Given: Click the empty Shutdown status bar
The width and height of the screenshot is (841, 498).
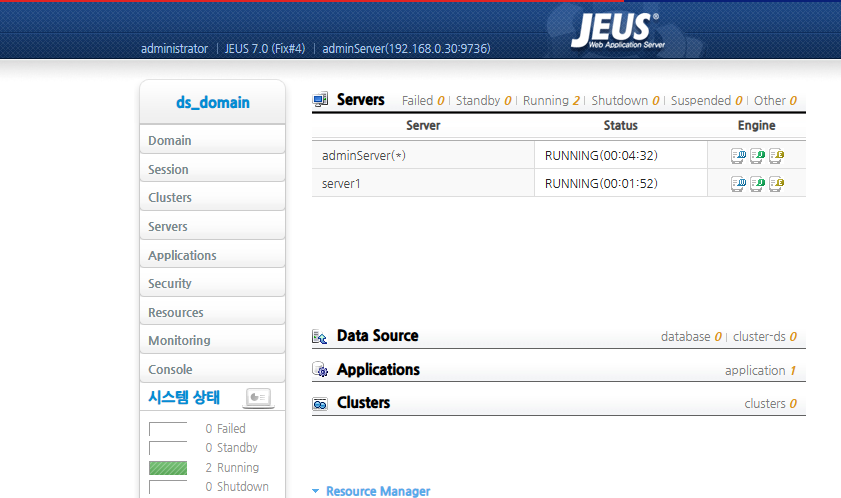Looking at the screenshot, I should pyautogui.click(x=168, y=487).
